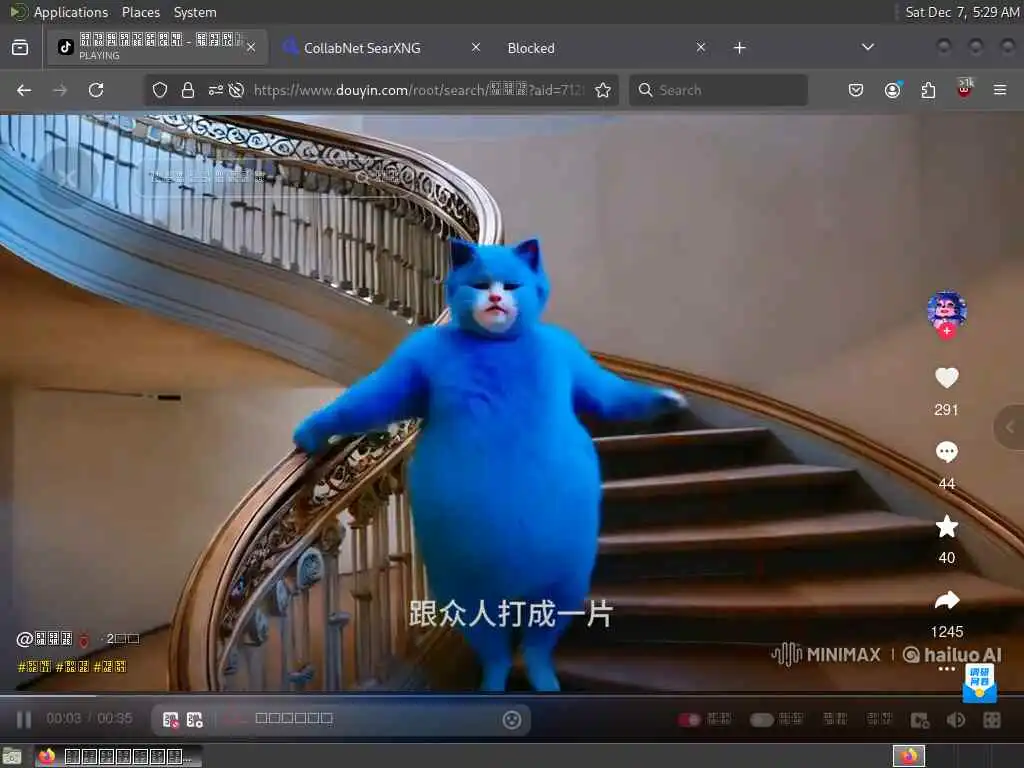View site security padlock info
The image size is (1024, 768).
point(188,90)
